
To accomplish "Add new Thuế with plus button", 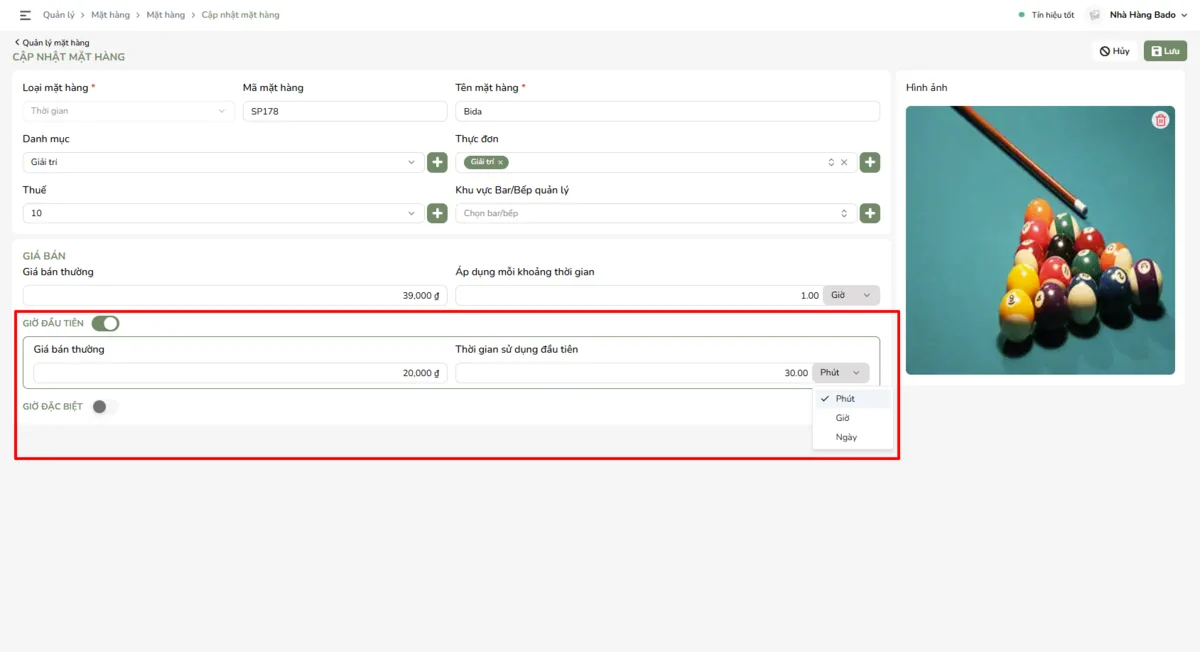I will click(437, 213).
